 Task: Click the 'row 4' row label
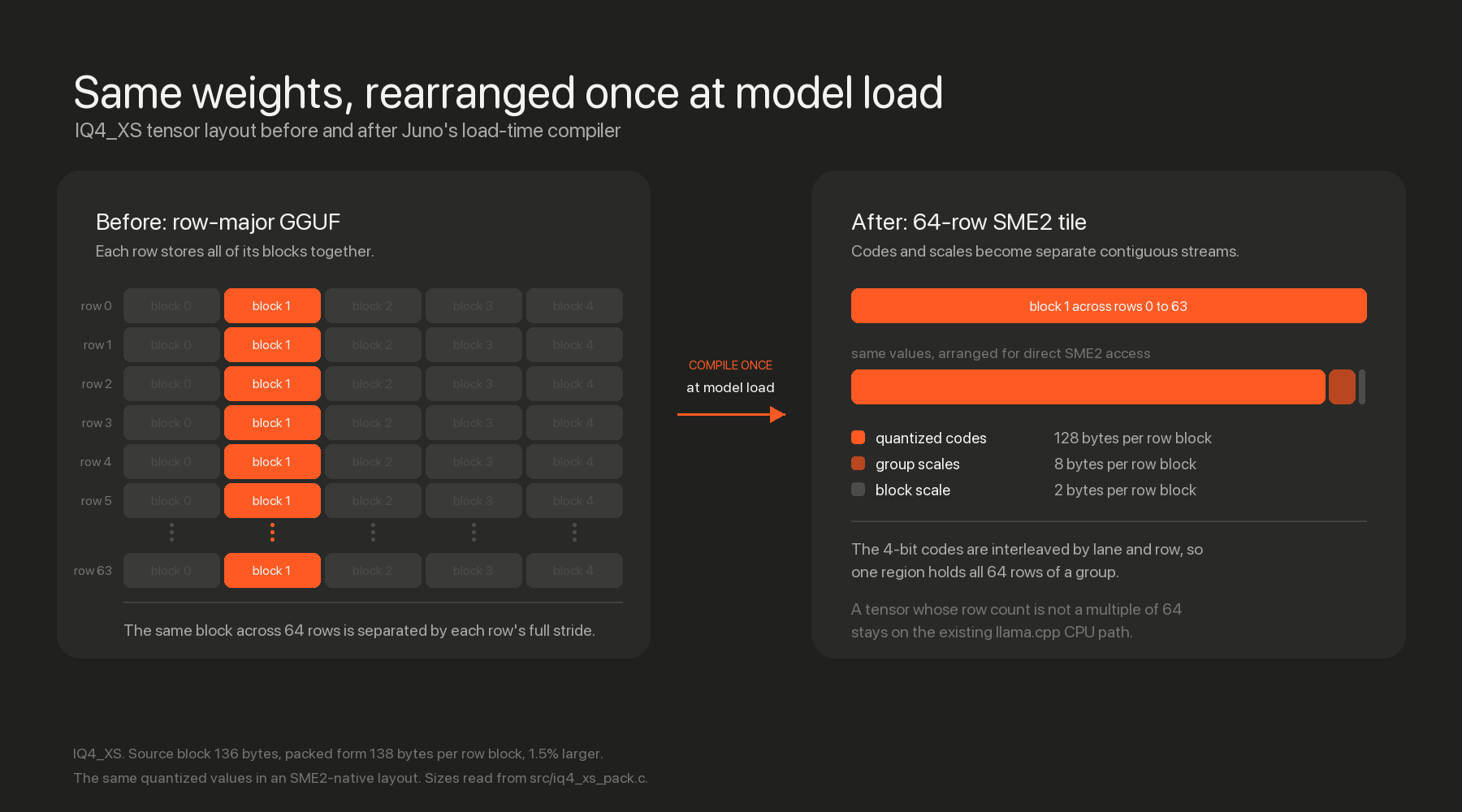point(96,462)
